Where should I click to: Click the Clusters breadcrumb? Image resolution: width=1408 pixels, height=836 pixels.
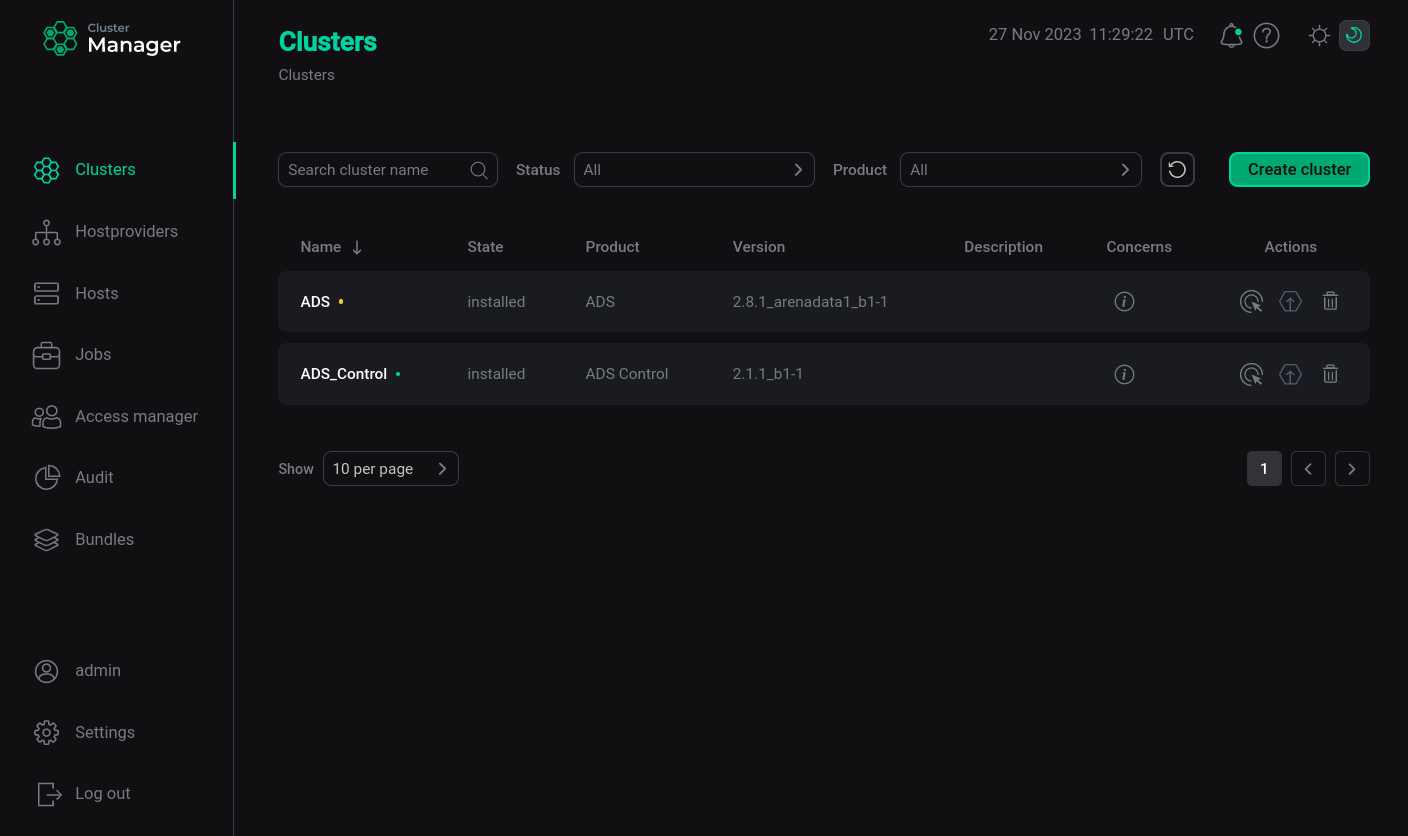(306, 75)
